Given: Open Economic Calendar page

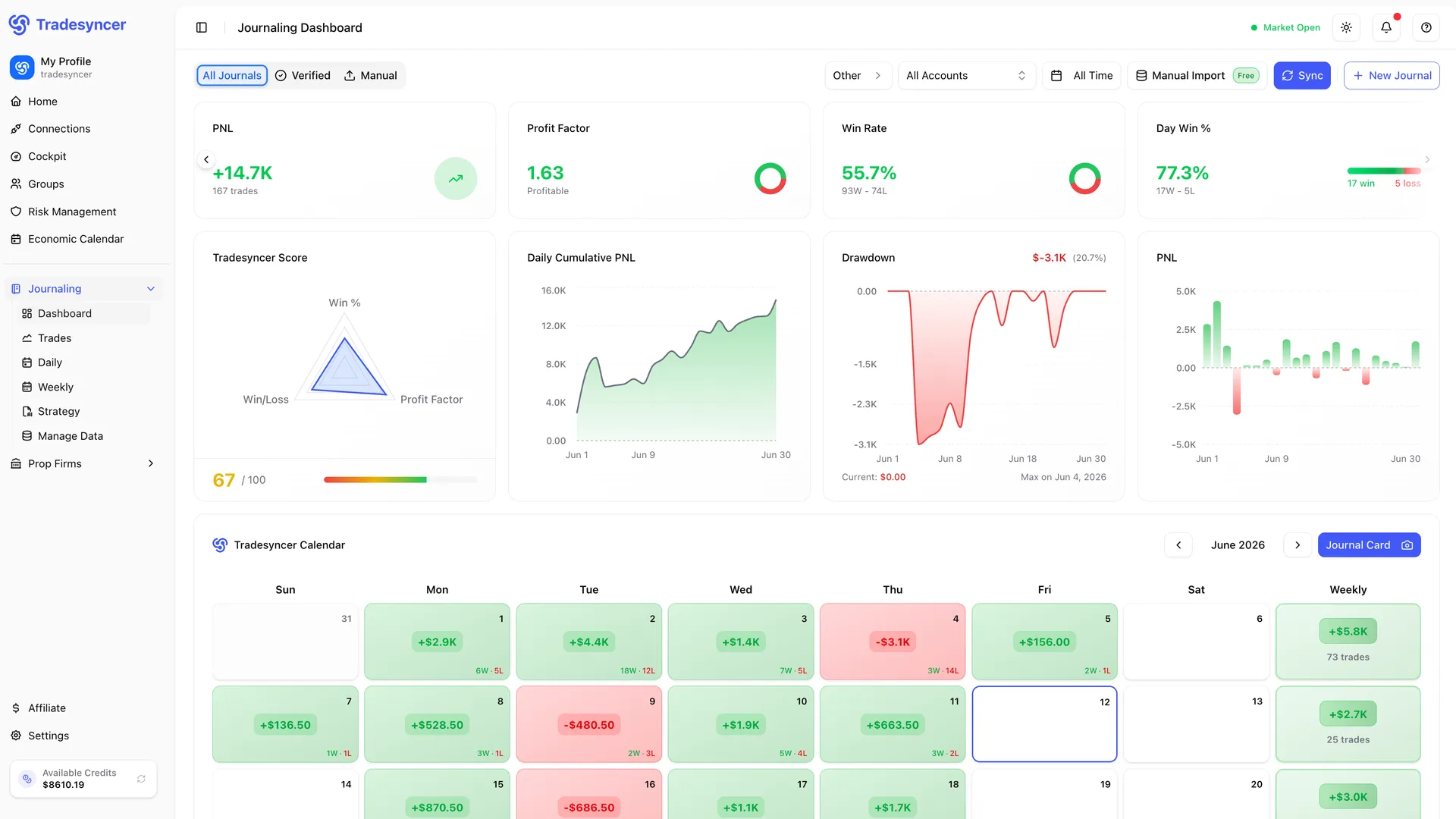Looking at the screenshot, I should tap(76, 239).
